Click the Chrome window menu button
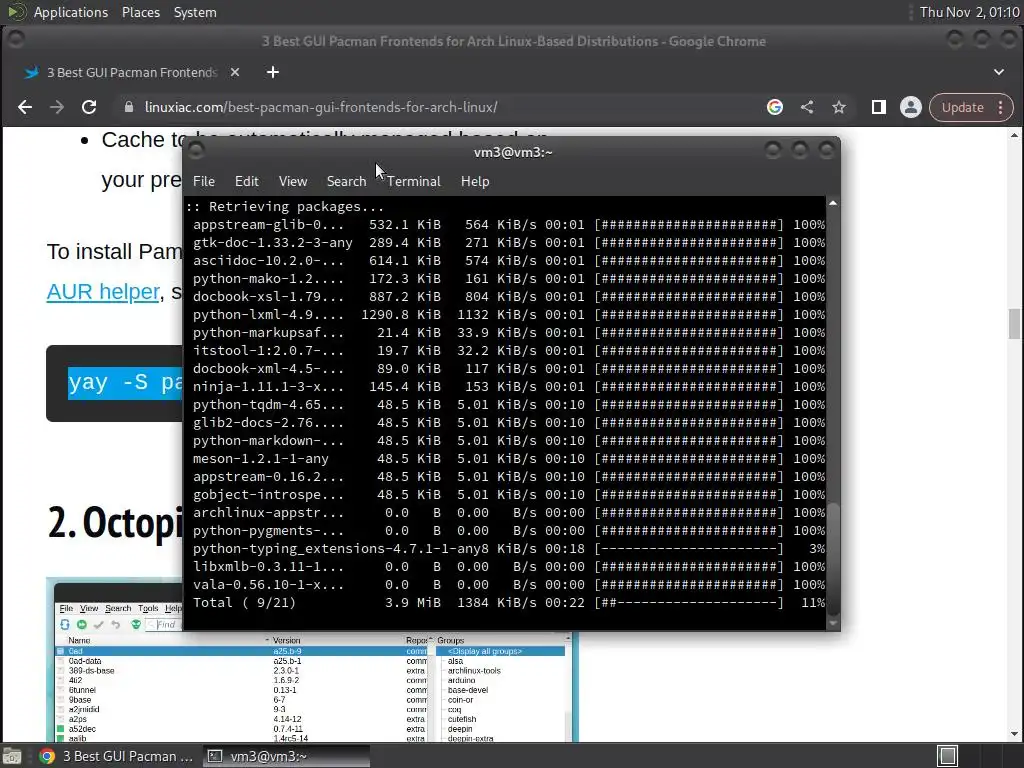1024x768 pixels. click(x=16, y=40)
